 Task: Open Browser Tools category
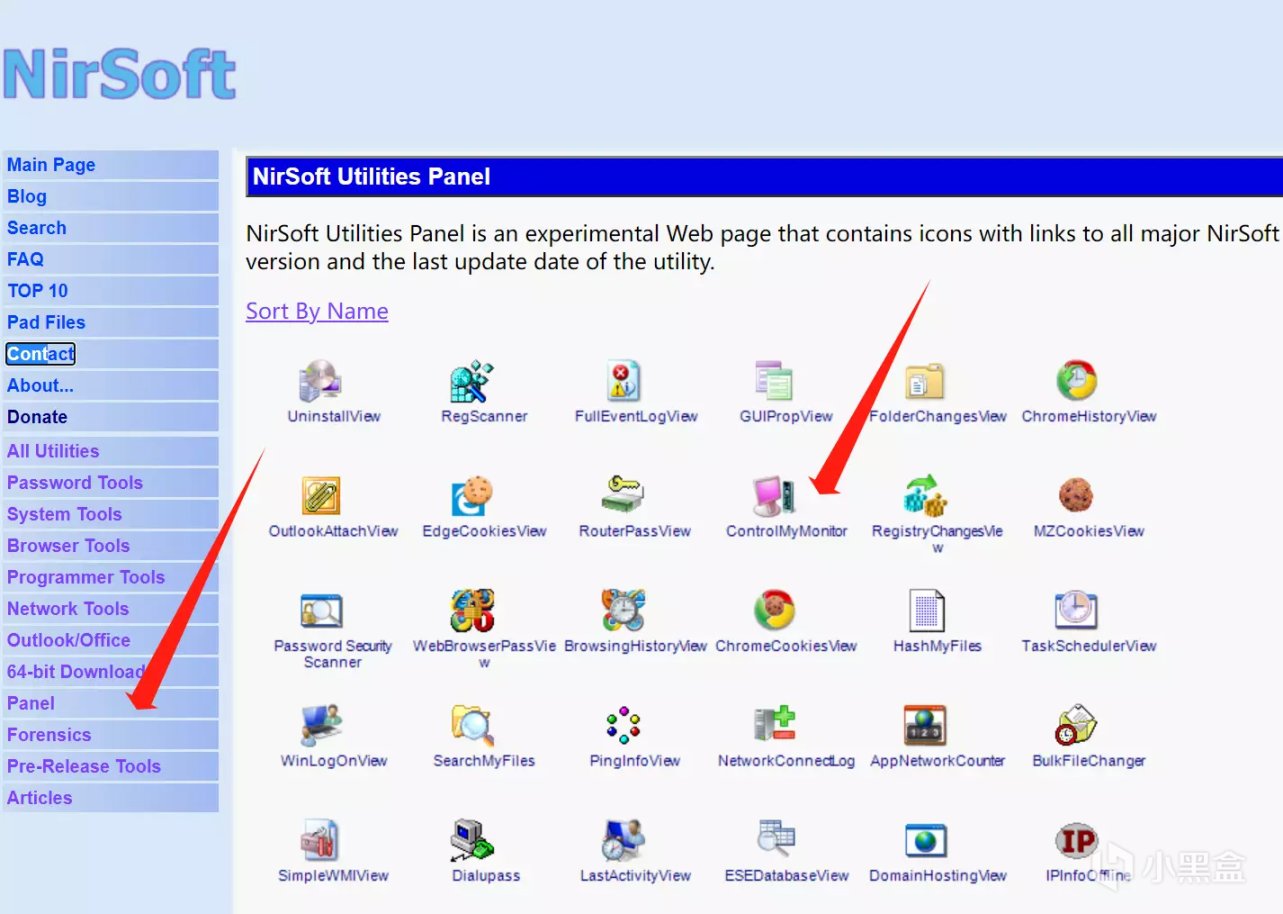[x=110, y=546]
